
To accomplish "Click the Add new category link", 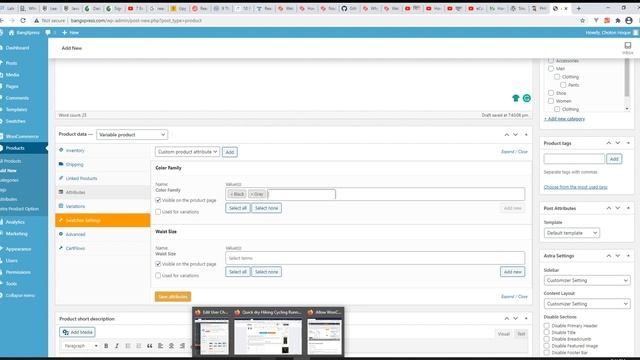I will (564, 119).
